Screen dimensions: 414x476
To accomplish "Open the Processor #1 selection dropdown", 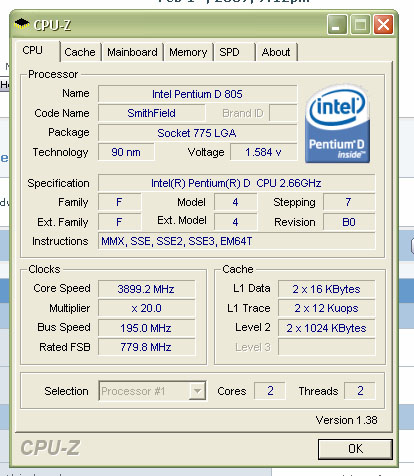I will [x=152, y=391].
